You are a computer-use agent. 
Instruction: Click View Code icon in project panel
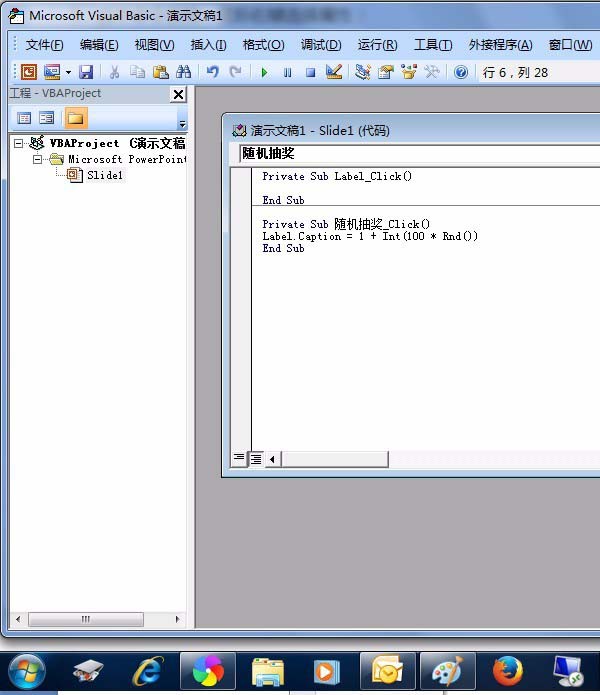[x=24, y=118]
